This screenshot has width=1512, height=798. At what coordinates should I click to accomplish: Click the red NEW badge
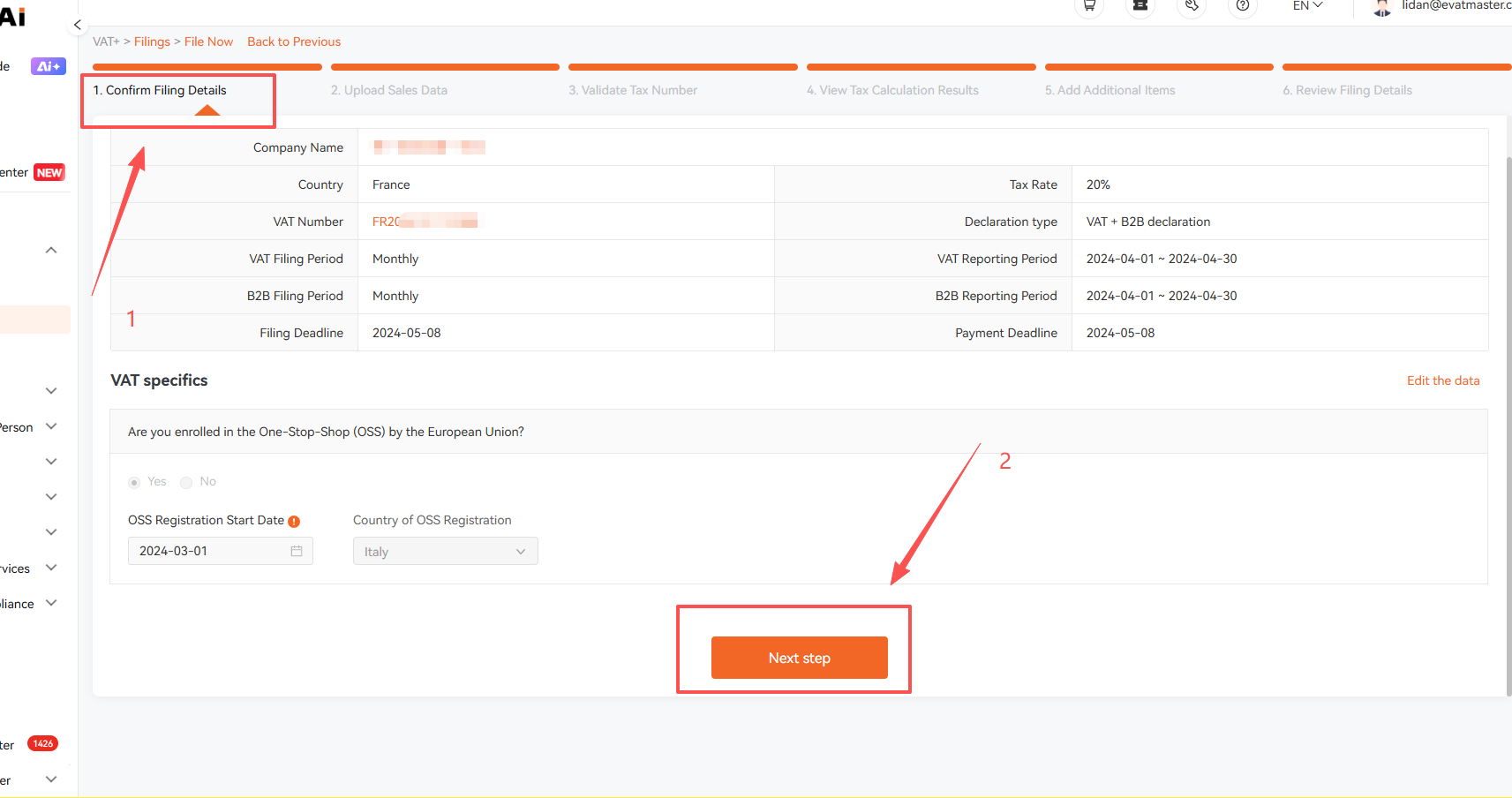tap(49, 173)
